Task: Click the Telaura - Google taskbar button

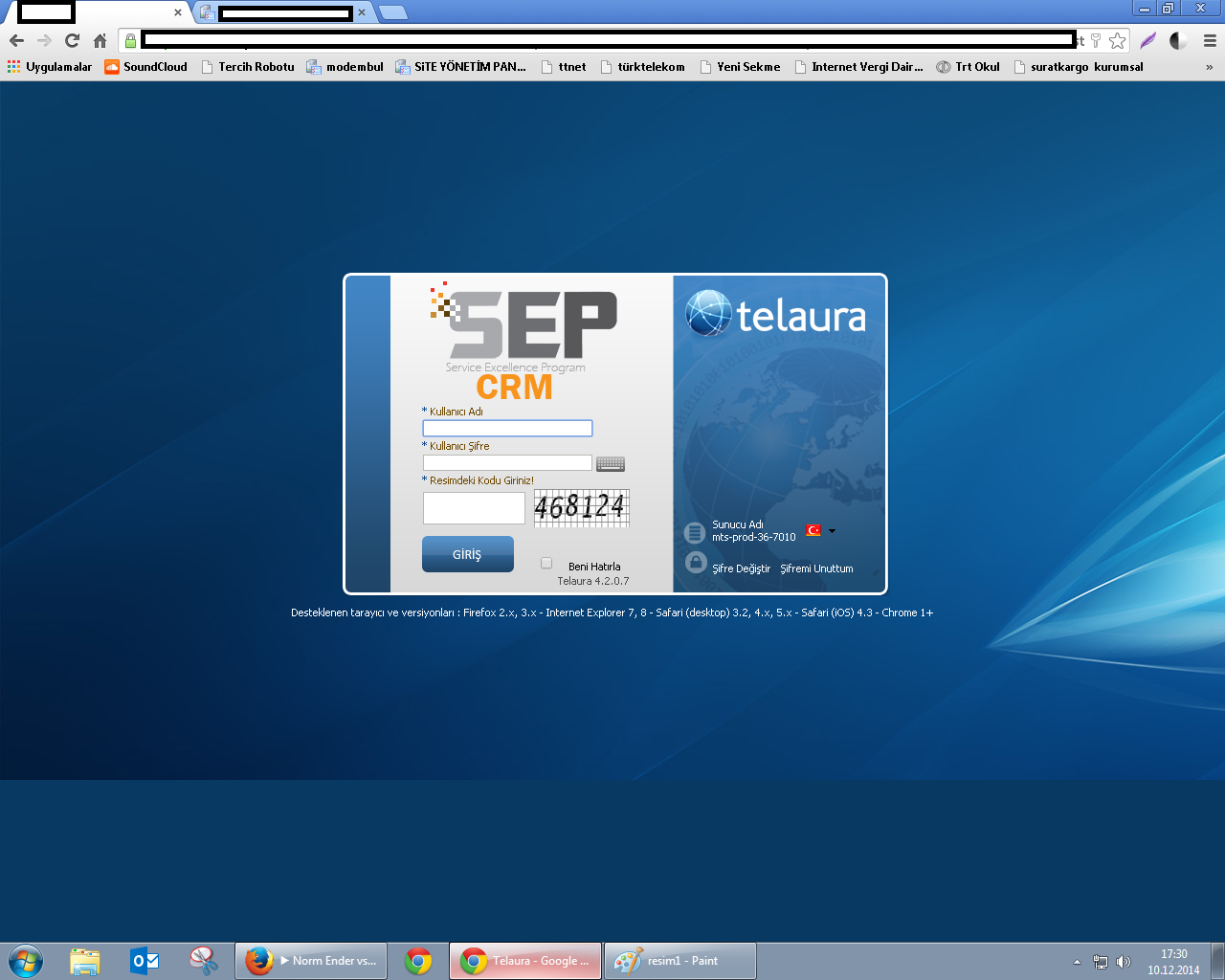Action: click(525, 961)
